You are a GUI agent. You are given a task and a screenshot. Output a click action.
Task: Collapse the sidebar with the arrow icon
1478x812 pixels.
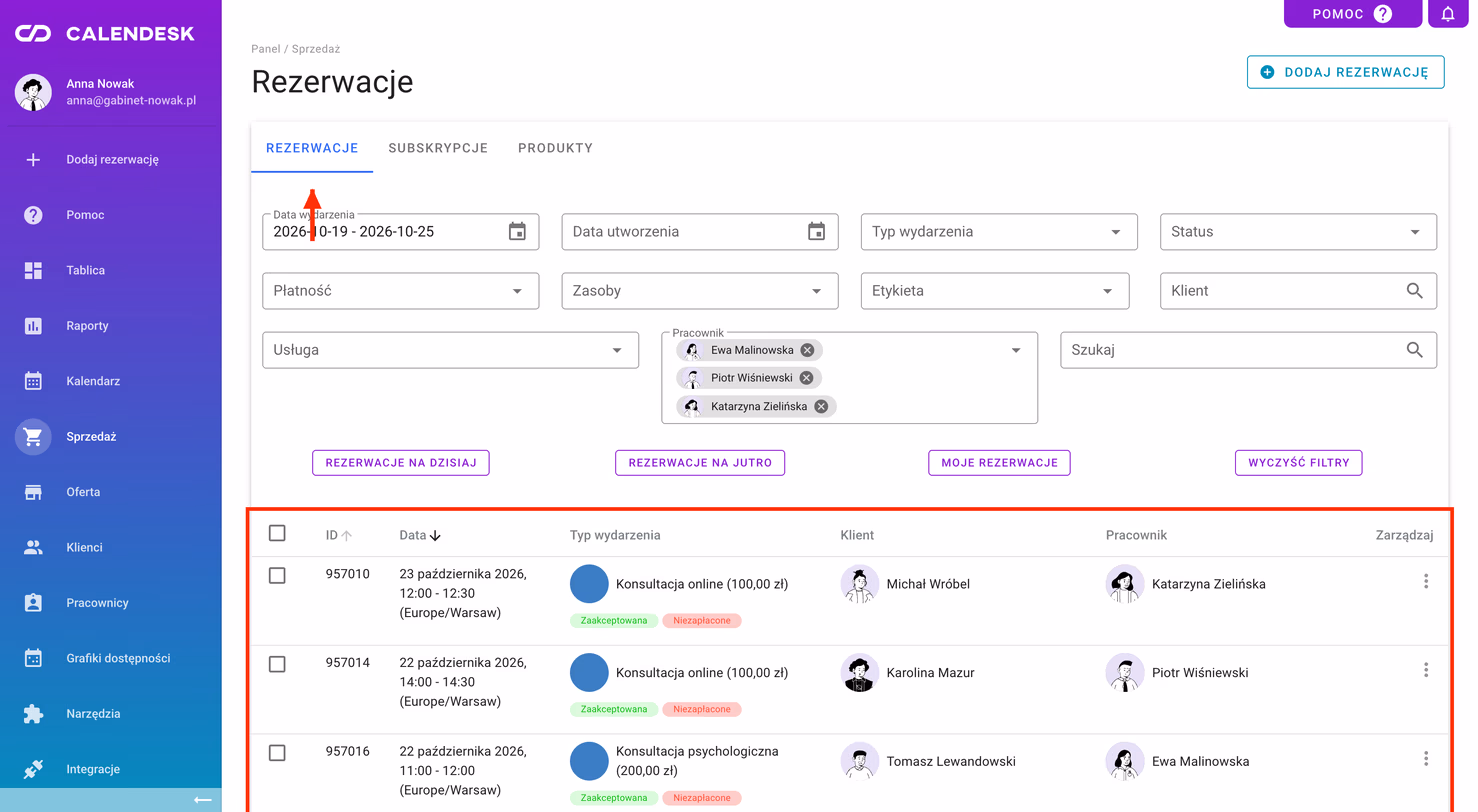202,800
